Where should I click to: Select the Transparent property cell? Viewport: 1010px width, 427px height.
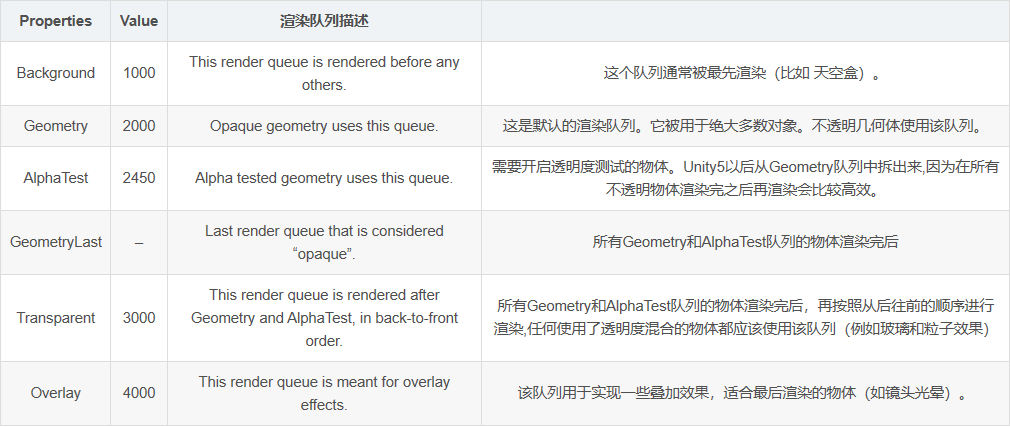55,318
